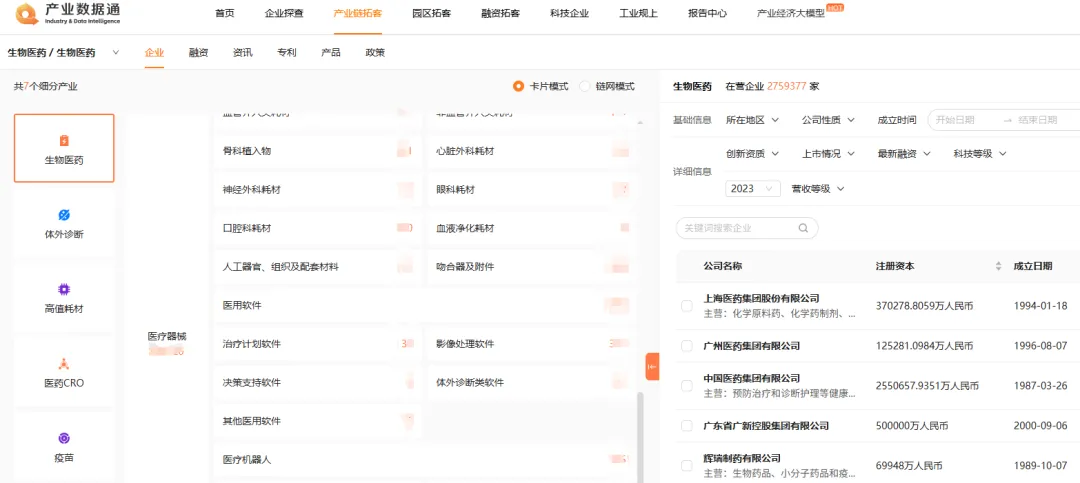The height and width of the screenshot is (483, 1080).
Task: Check the box for 上海医药集团股份有限公司
Action: [687, 306]
